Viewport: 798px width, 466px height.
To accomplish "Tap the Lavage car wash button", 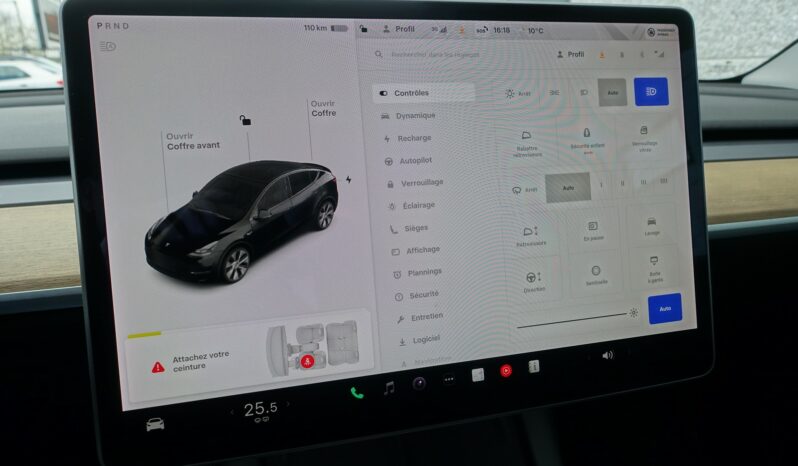I will 652,226.
